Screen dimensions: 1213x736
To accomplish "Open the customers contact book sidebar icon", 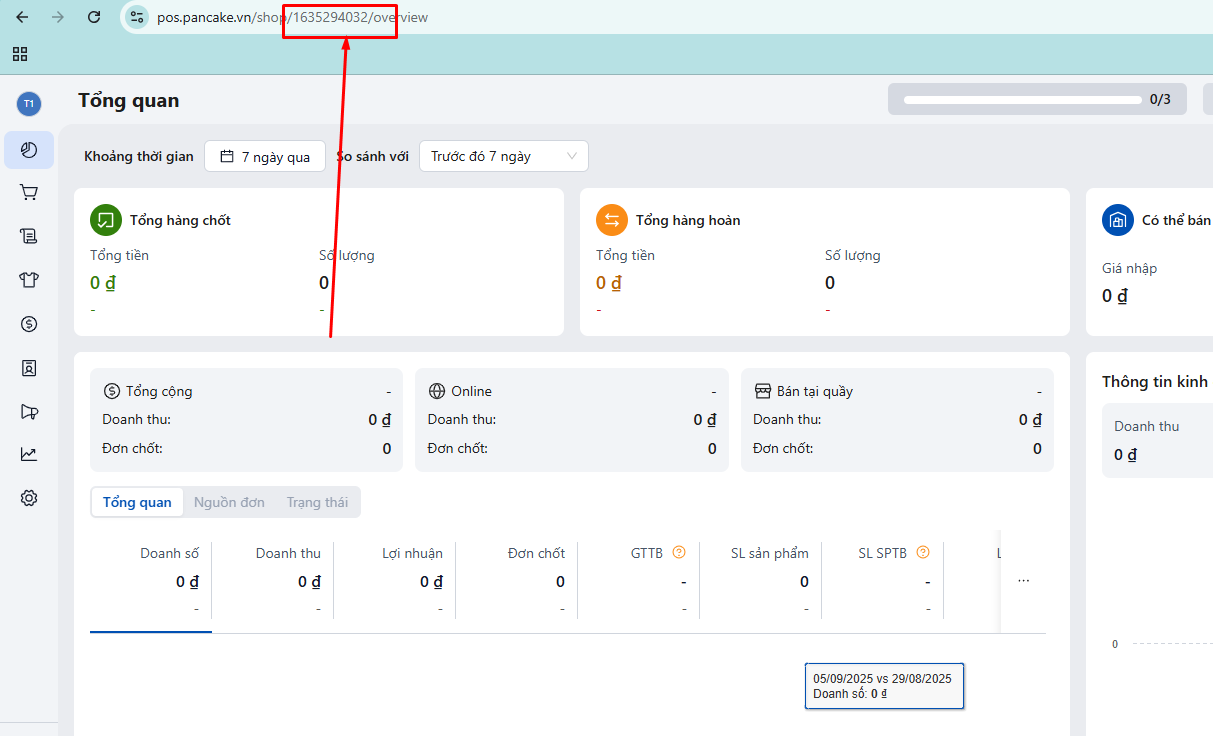I will (x=29, y=368).
